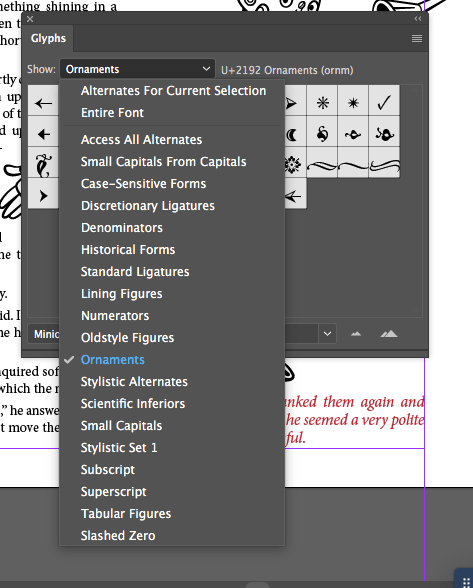Open the Show dropdown set to Ornaments
The image size is (473, 588).
coord(137,69)
